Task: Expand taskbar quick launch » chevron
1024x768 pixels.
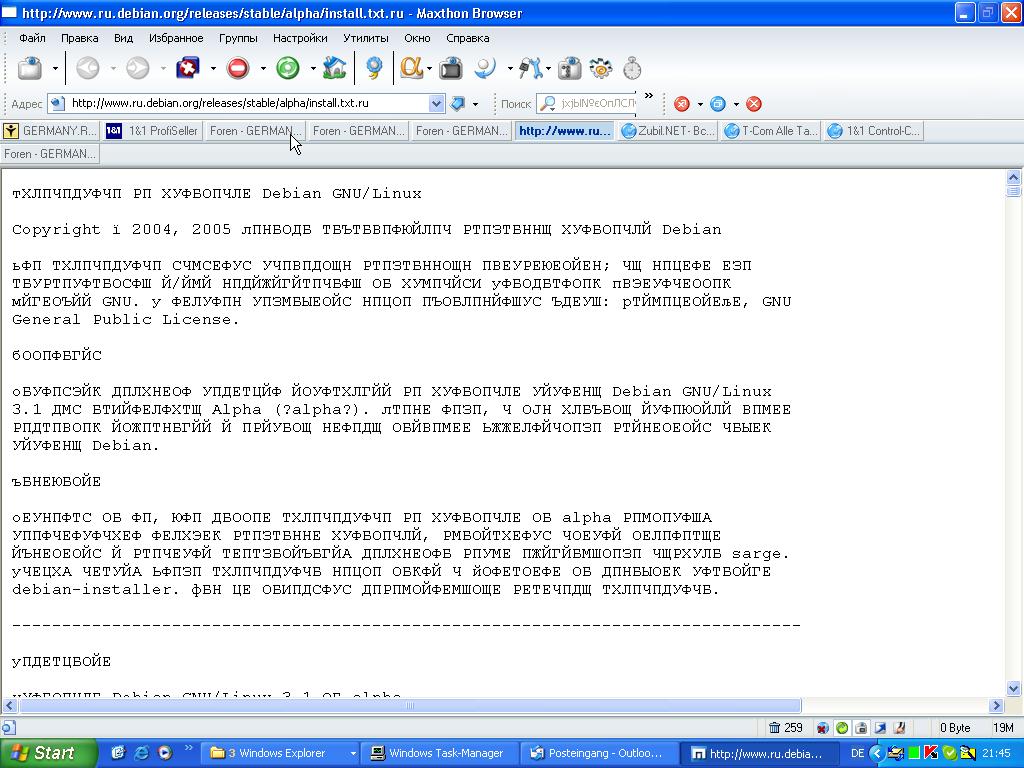Action: [189, 747]
